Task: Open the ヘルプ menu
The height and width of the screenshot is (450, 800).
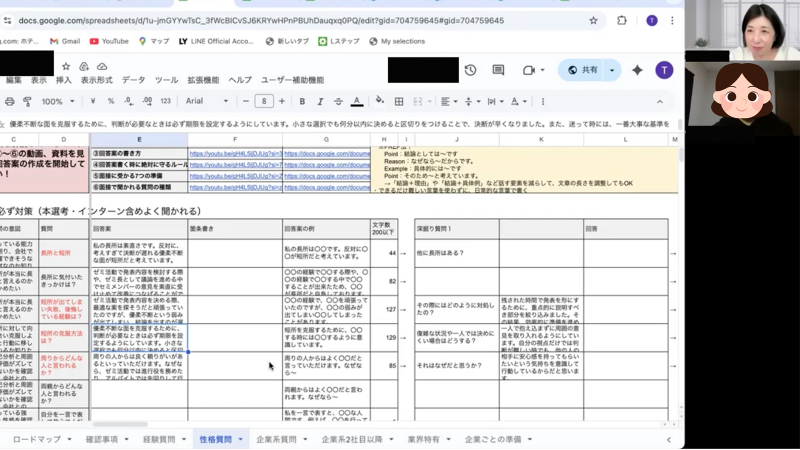Action: 240,80
